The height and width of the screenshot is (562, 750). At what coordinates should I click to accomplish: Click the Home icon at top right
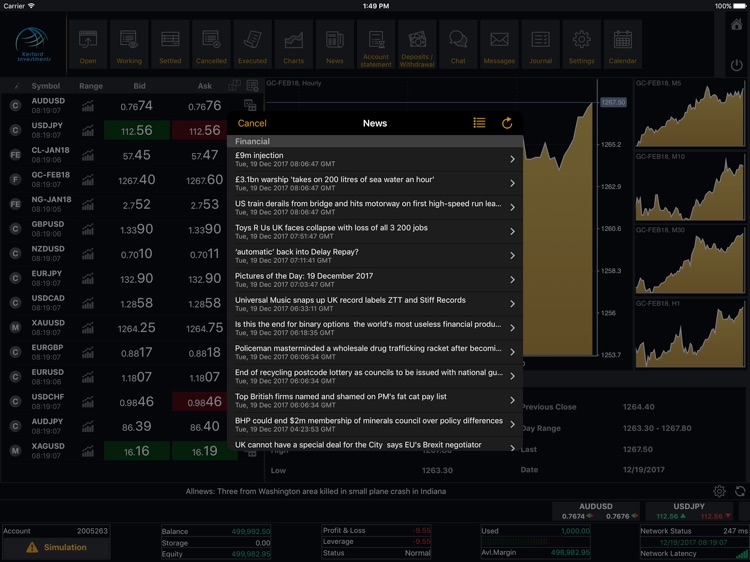pos(737,24)
